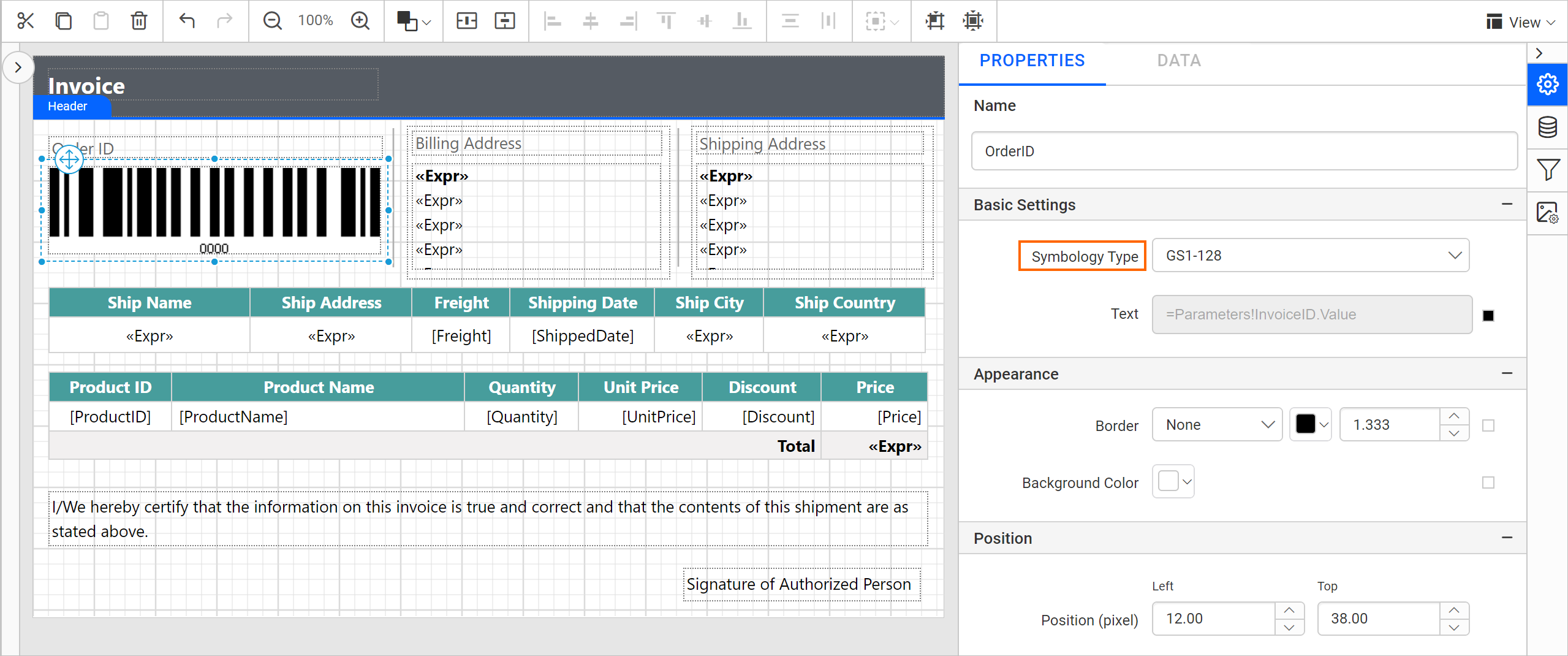Select the barcode item on canvas
This screenshot has width=1568, height=656.
click(x=214, y=210)
